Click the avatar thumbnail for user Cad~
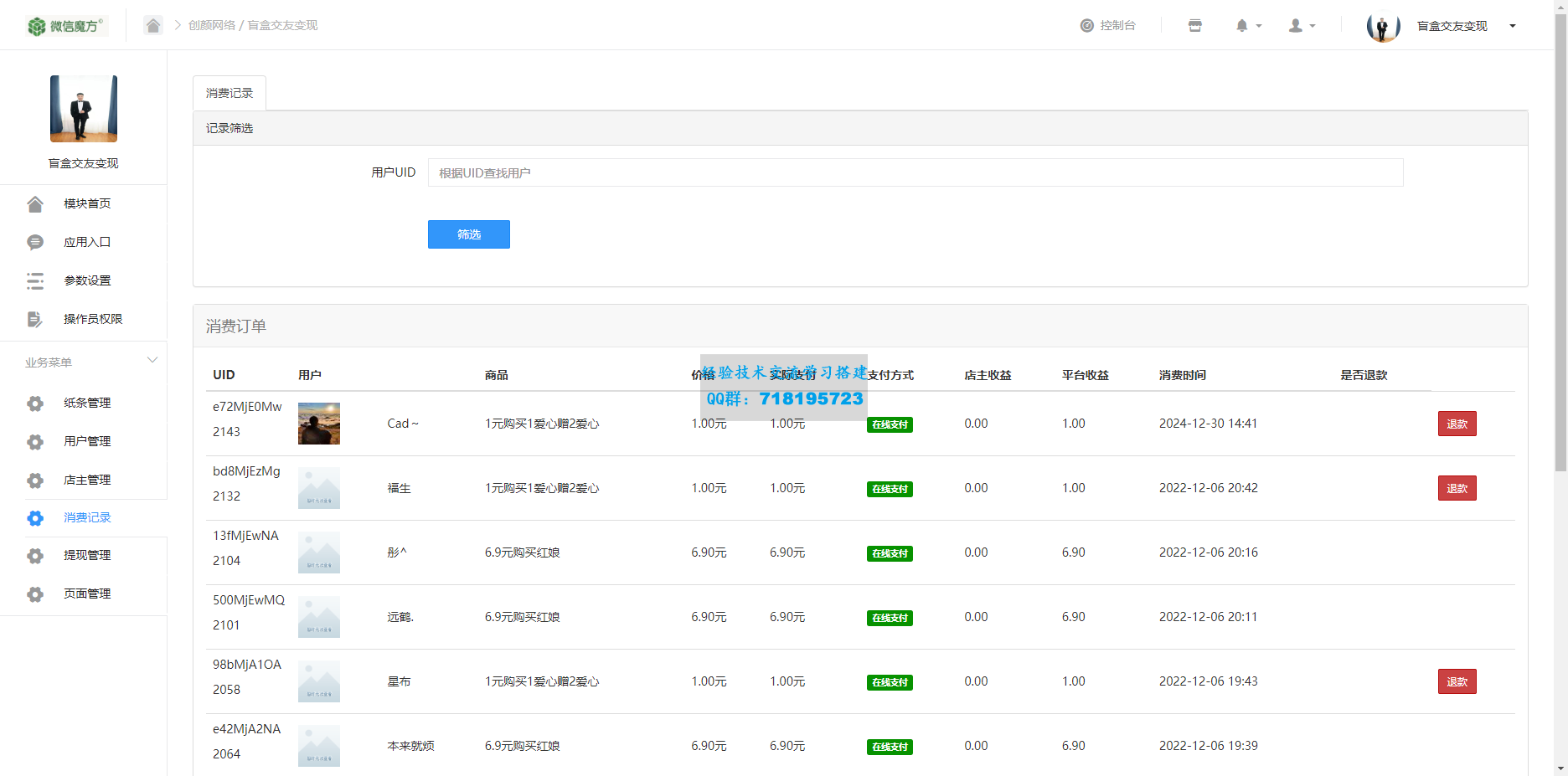The height and width of the screenshot is (776, 1568). [x=319, y=424]
